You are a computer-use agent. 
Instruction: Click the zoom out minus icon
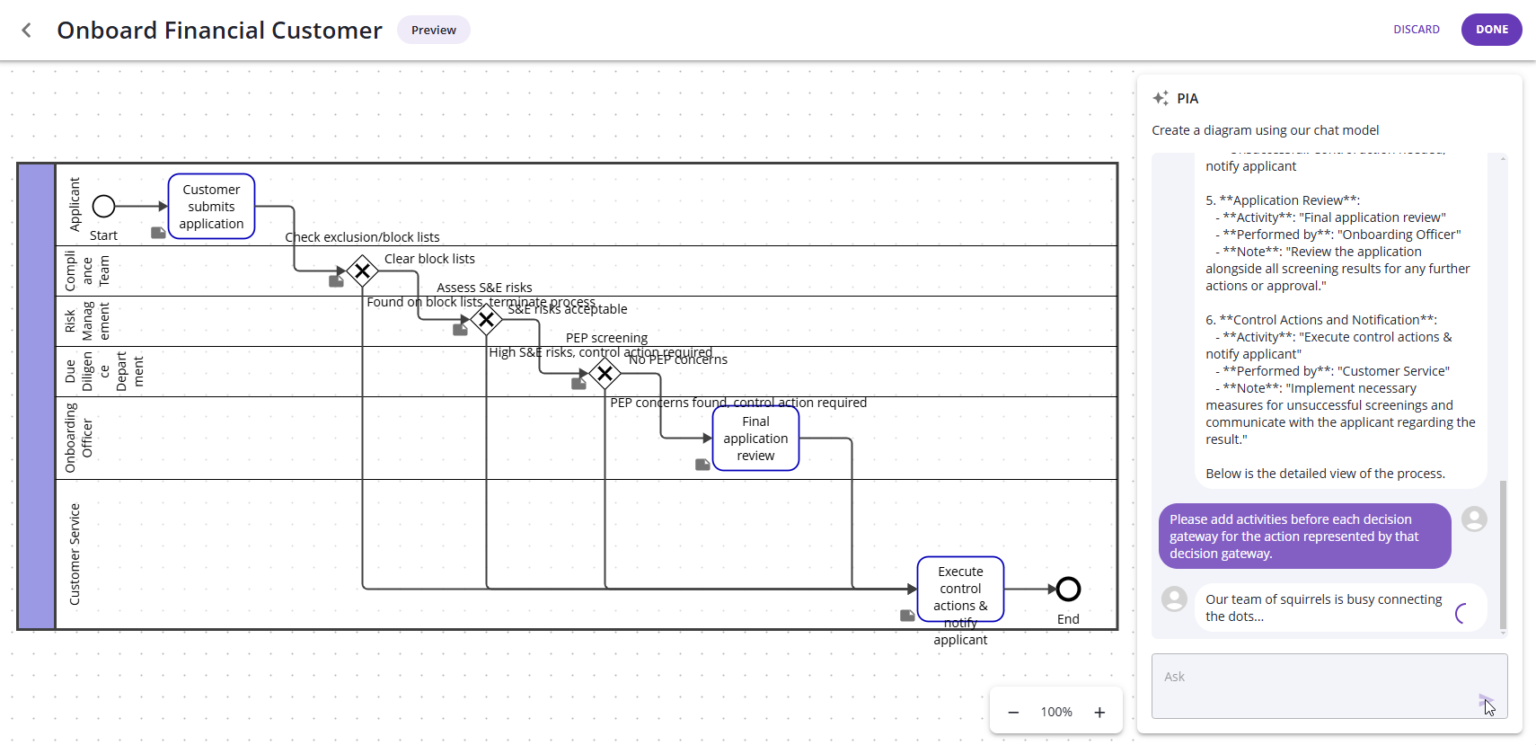tap(1013, 711)
